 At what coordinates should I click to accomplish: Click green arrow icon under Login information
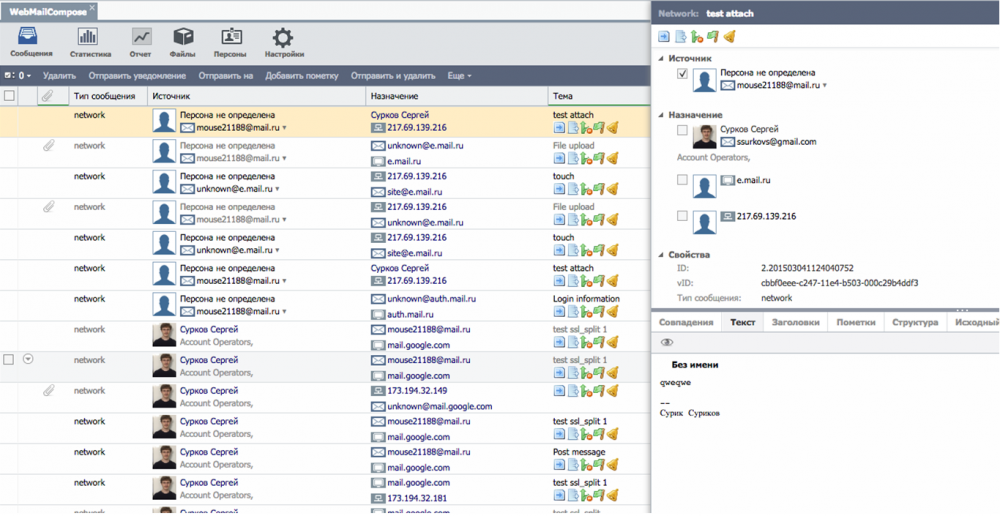coord(586,311)
